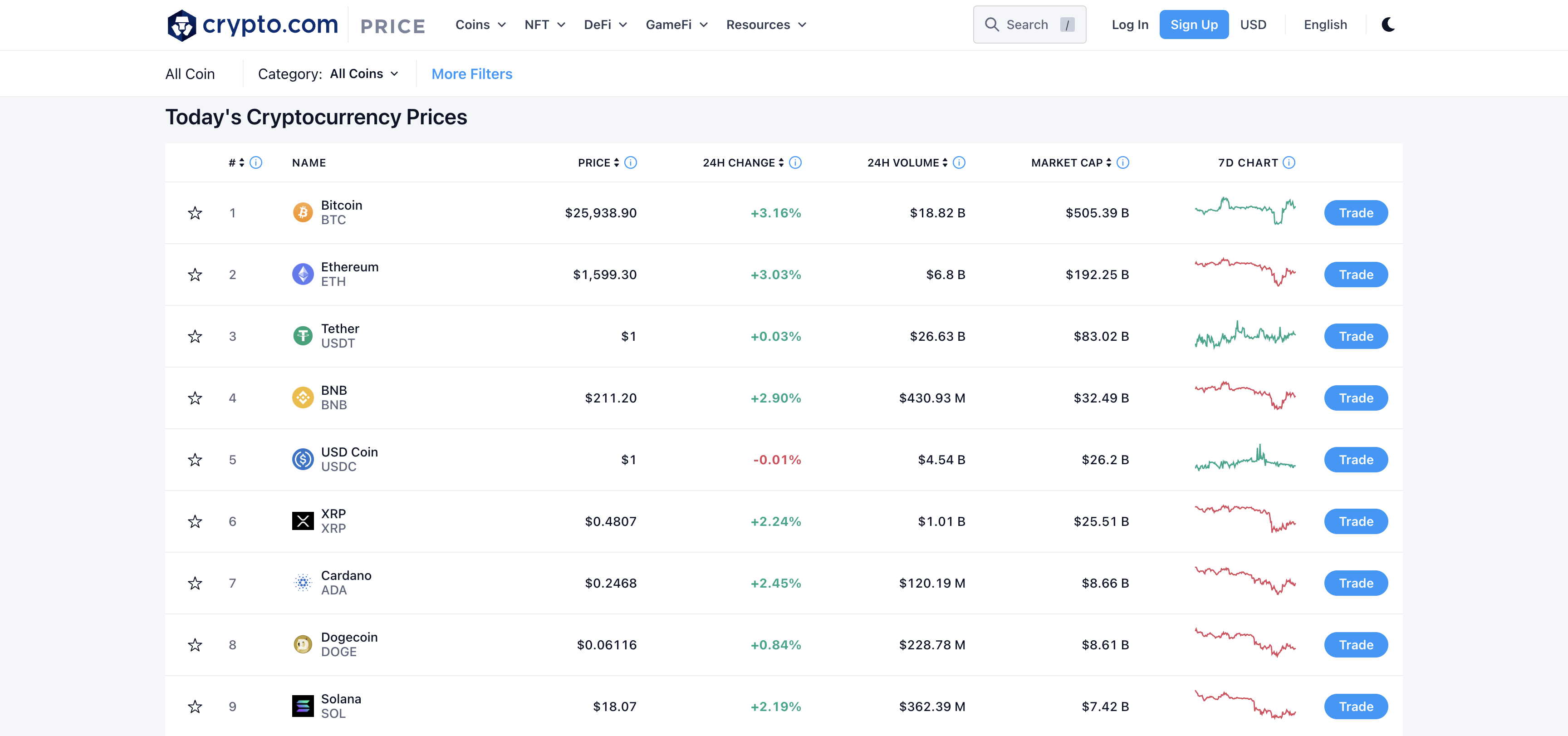
Task: Open Bitcoin 7D chart thumbnail
Action: [x=1245, y=211]
